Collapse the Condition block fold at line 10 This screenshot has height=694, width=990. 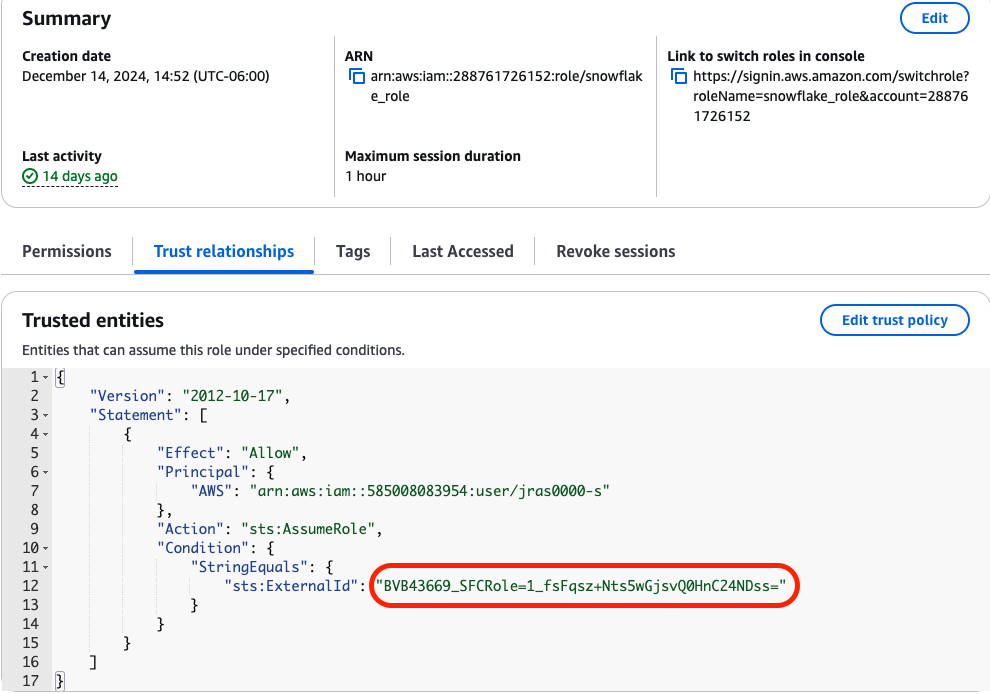pos(45,548)
